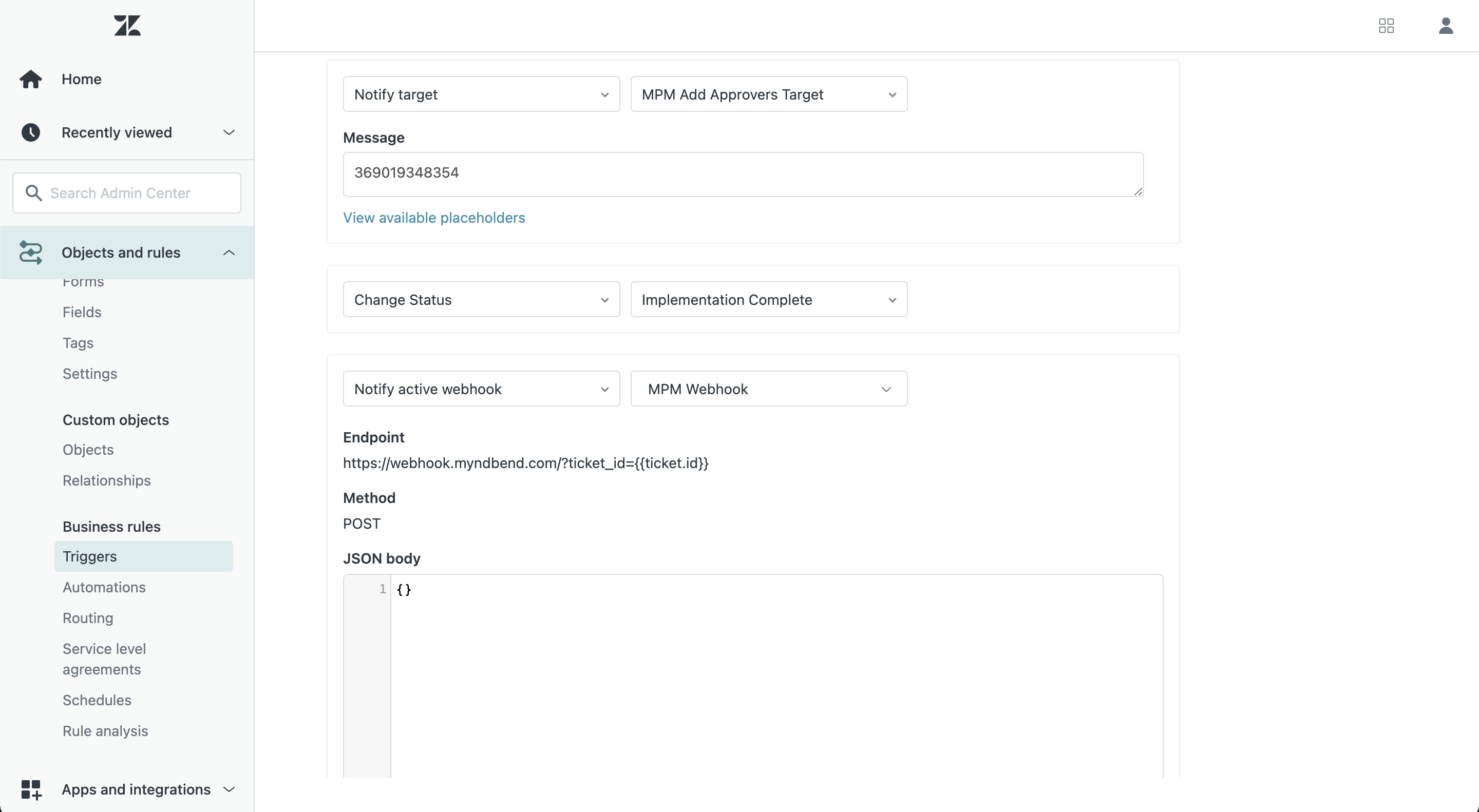Image resolution: width=1479 pixels, height=812 pixels.
Task: Open Rule analysis in the sidebar
Action: click(105, 731)
